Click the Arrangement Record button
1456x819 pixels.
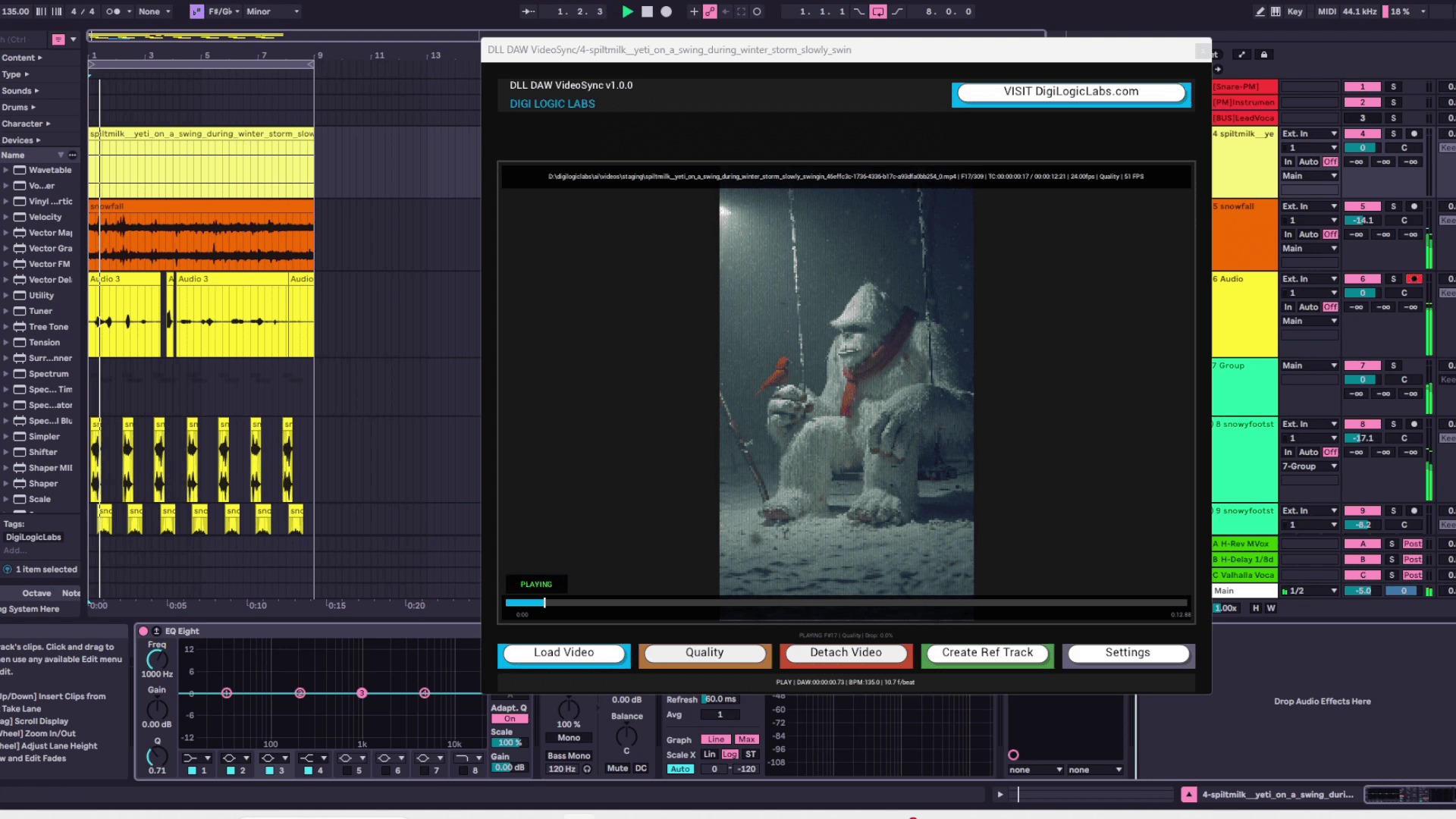pyautogui.click(x=666, y=11)
